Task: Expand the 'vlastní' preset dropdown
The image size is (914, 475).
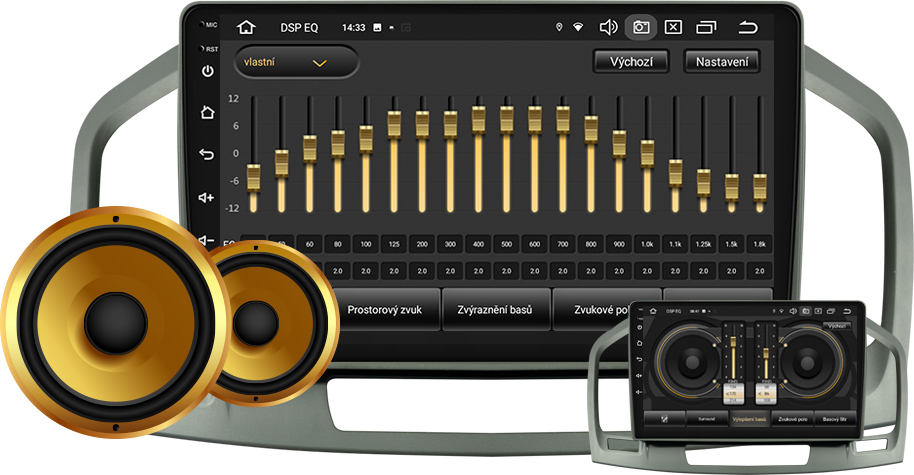Action: (x=296, y=63)
